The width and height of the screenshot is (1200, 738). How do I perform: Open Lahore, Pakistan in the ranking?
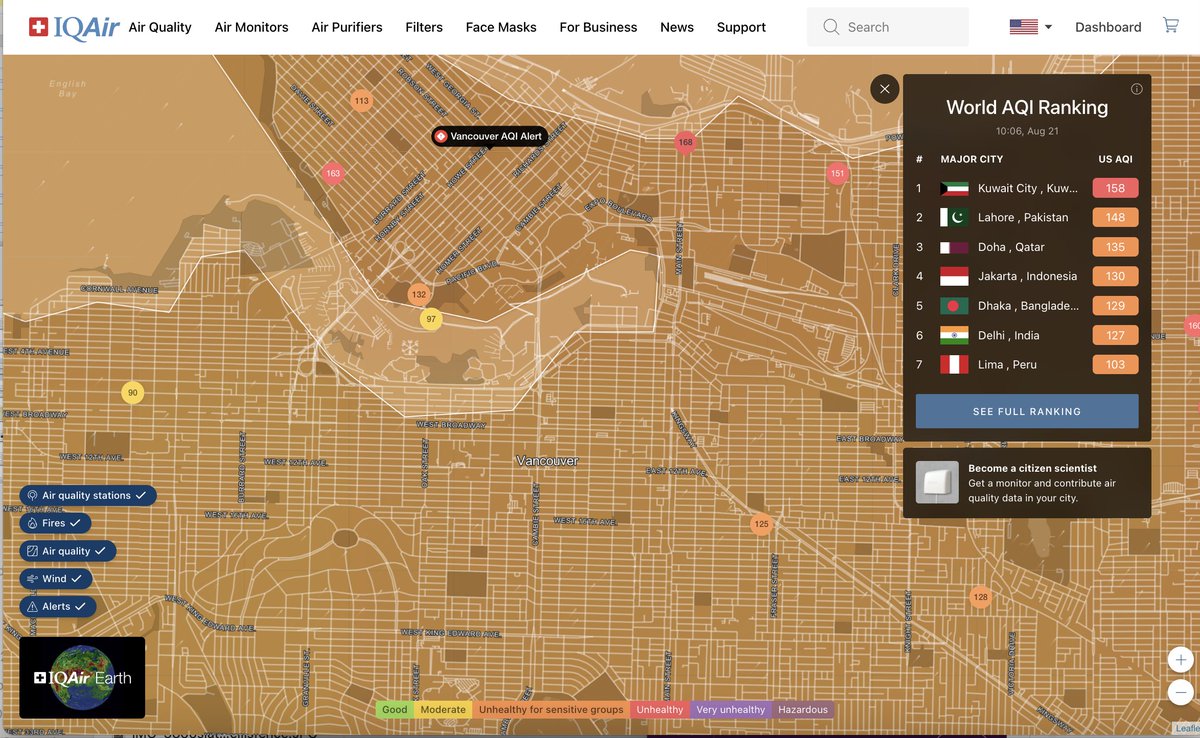pos(1027,217)
